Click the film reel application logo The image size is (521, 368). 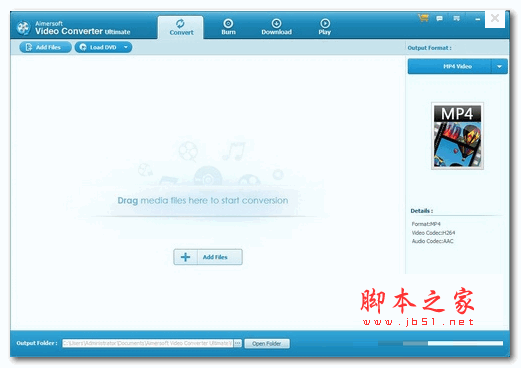(23, 28)
